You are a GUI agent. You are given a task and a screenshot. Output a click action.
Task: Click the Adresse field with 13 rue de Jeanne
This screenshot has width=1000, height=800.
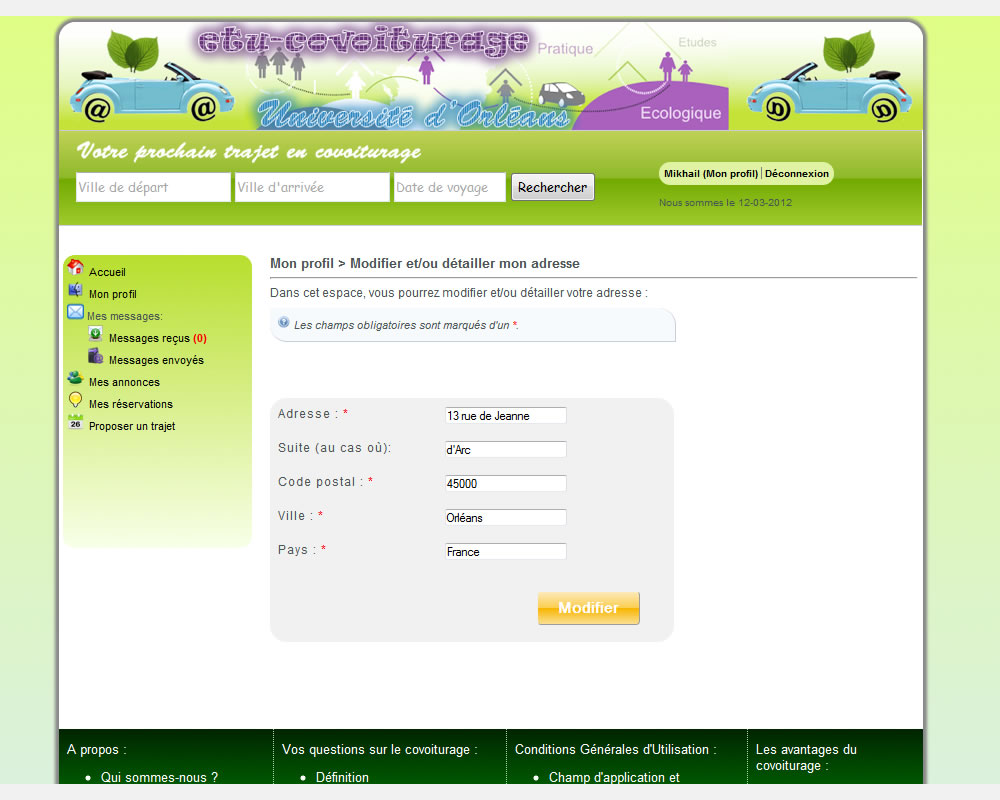pyautogui.click(x=505, y=415)
